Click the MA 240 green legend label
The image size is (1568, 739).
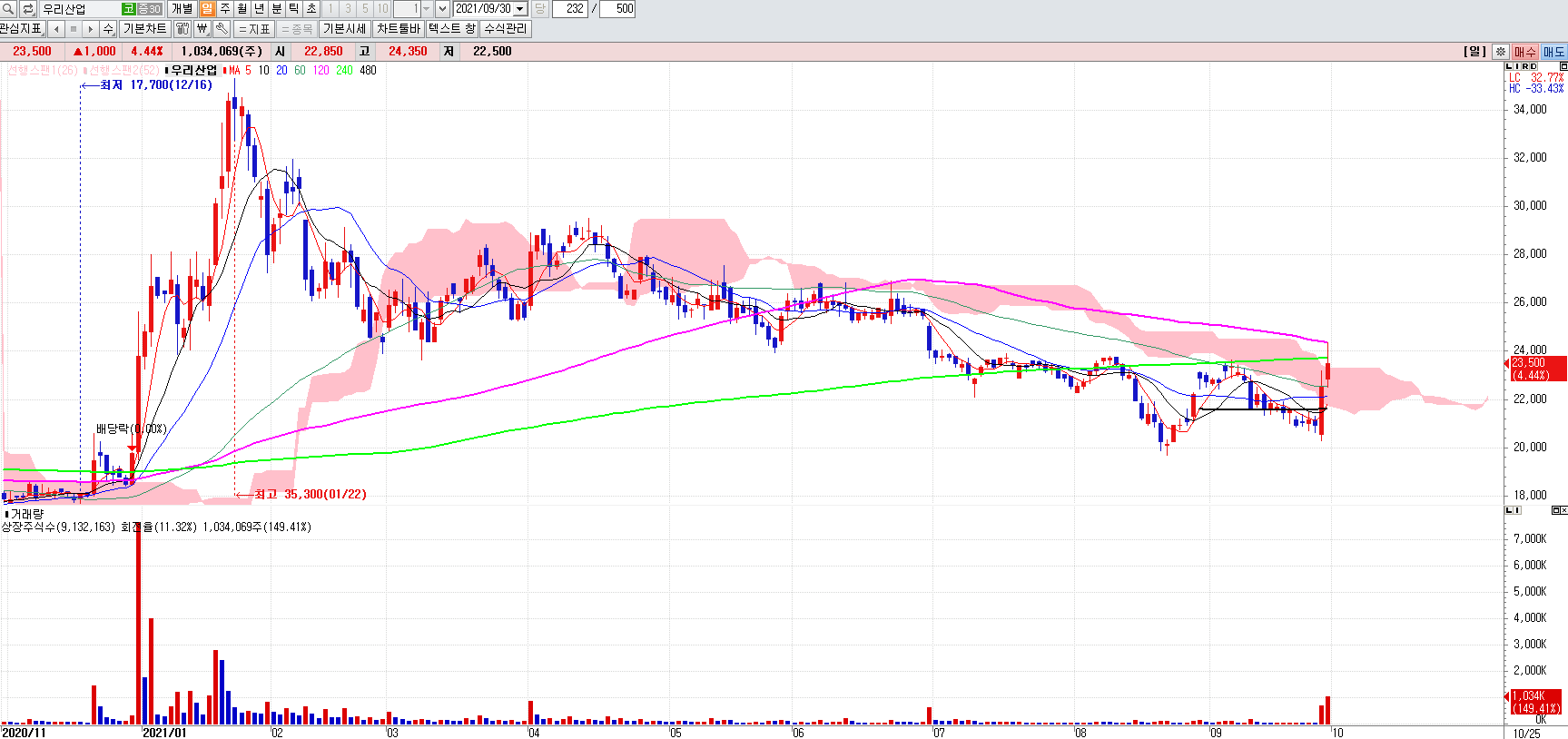click(x=344, y=70)
